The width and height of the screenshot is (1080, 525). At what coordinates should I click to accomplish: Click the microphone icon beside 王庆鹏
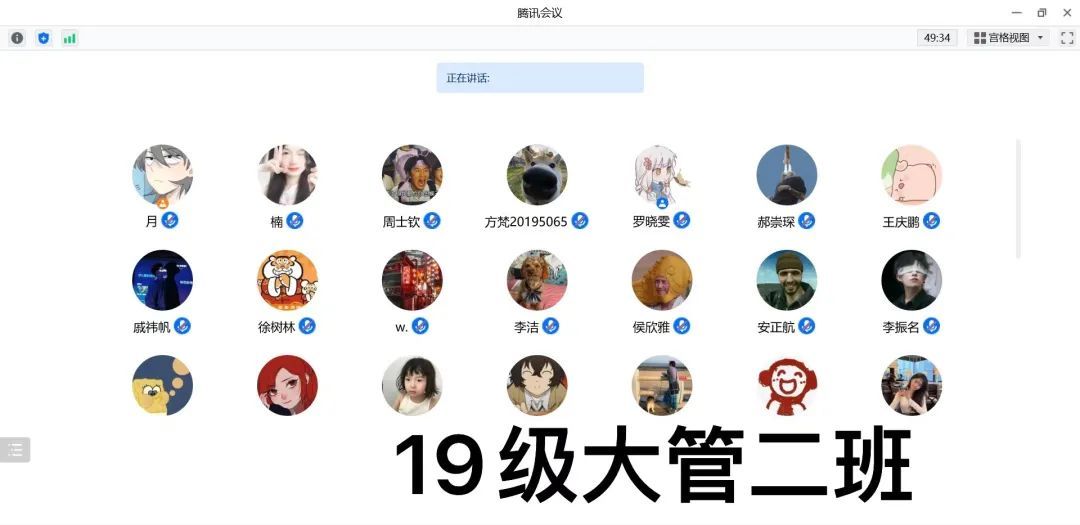tap(931, 221)
